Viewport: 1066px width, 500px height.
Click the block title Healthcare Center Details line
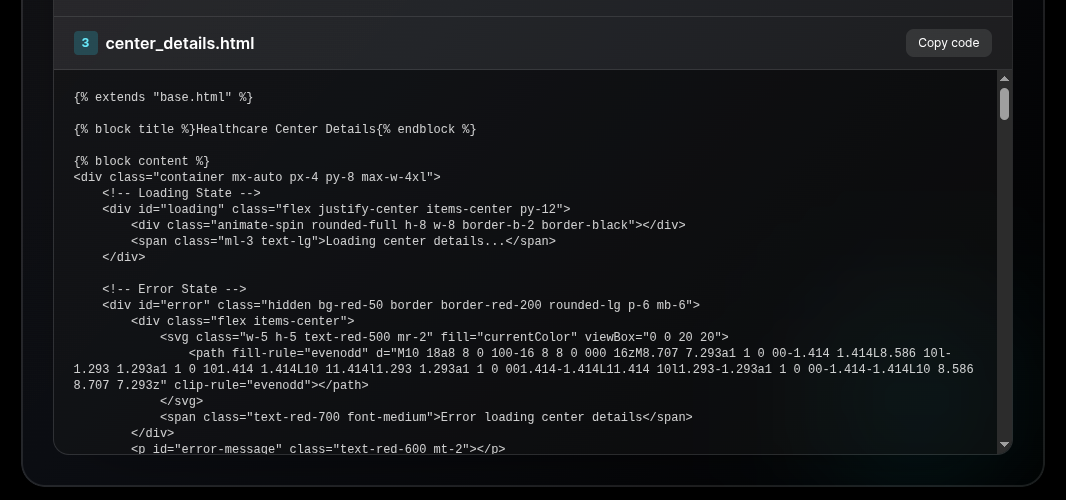(x=275, y=129)
